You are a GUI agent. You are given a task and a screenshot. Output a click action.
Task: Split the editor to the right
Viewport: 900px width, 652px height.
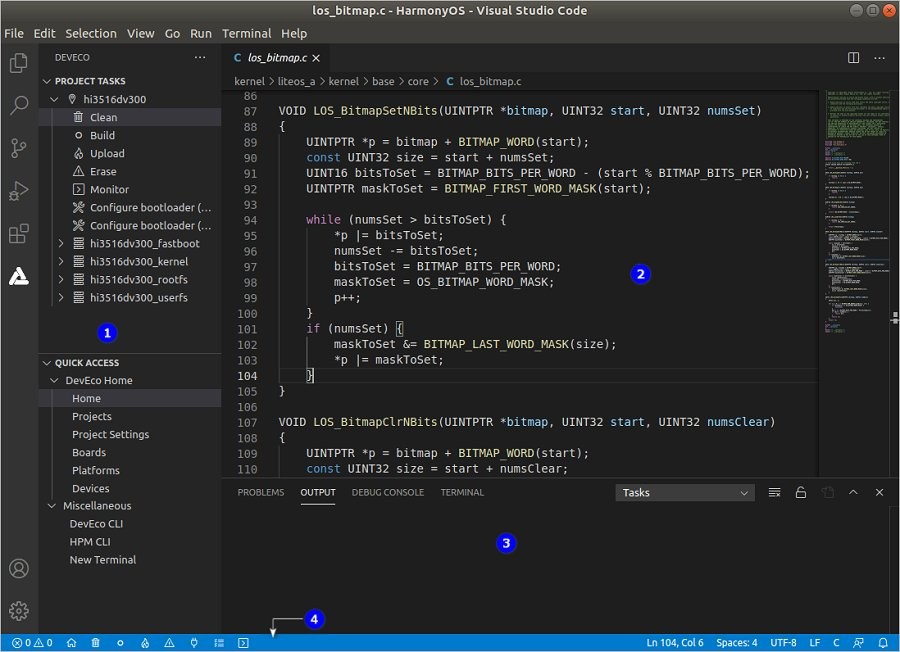click(853, 58)
